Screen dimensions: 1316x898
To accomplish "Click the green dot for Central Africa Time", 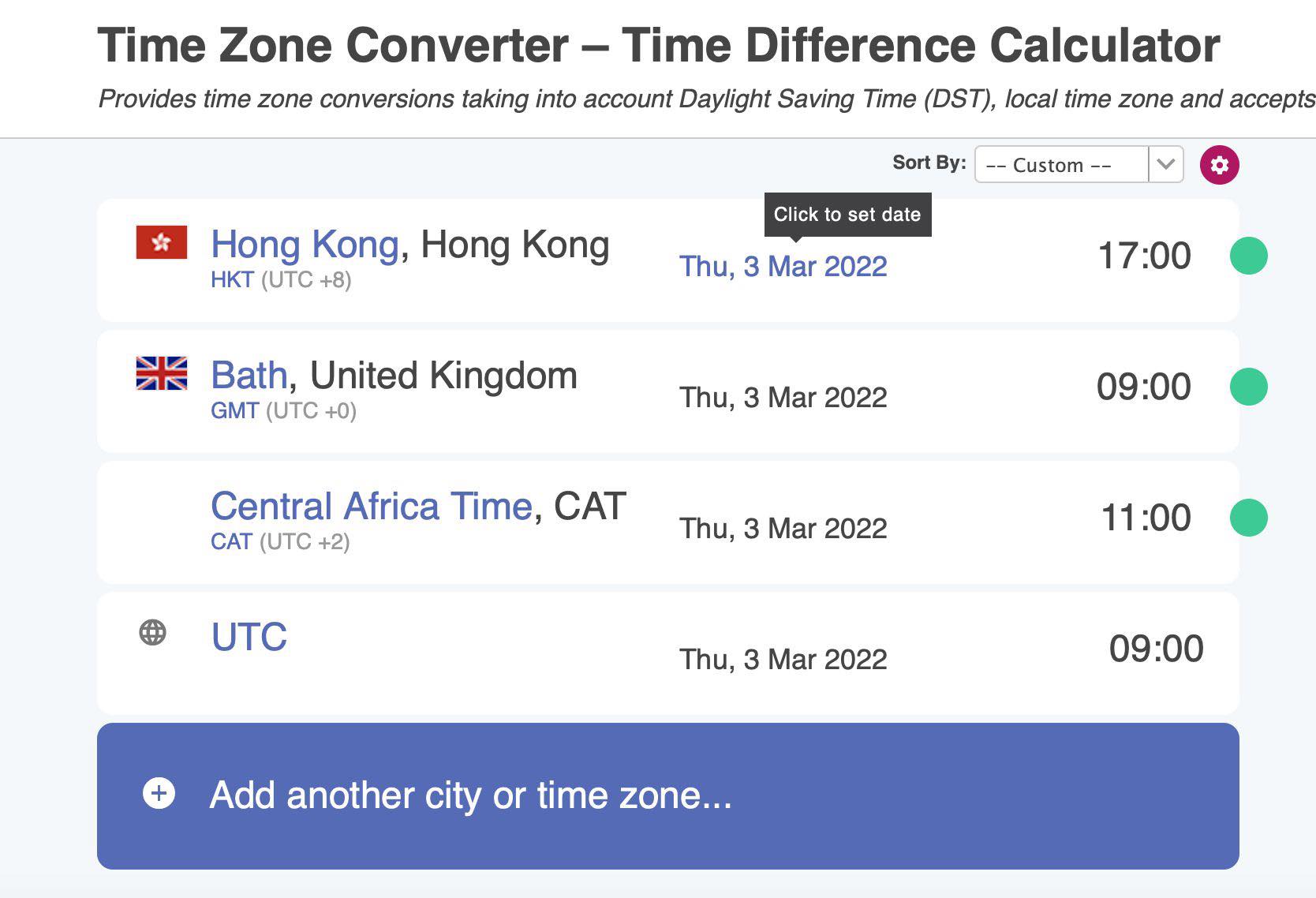I will (1248, 518).
